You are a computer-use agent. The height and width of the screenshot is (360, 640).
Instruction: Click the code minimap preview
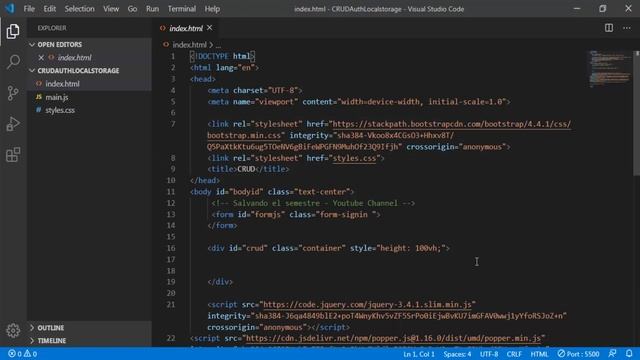tap(610, 69)
